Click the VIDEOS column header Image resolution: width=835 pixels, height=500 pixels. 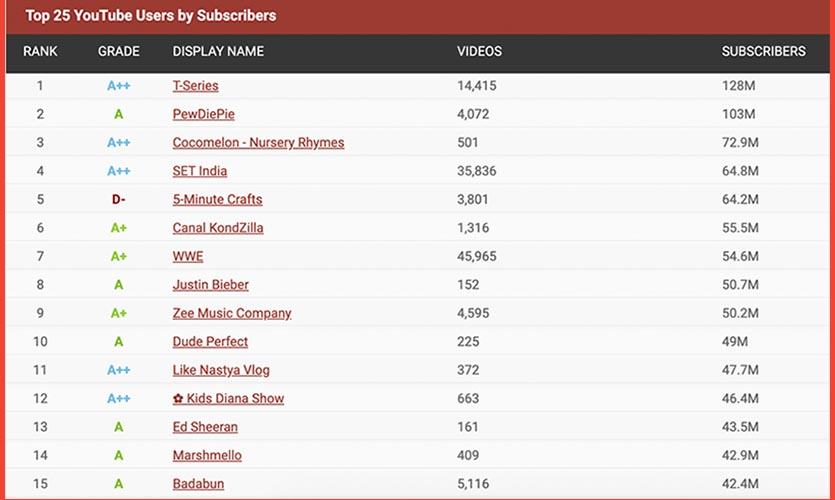(x=479, y=51)
